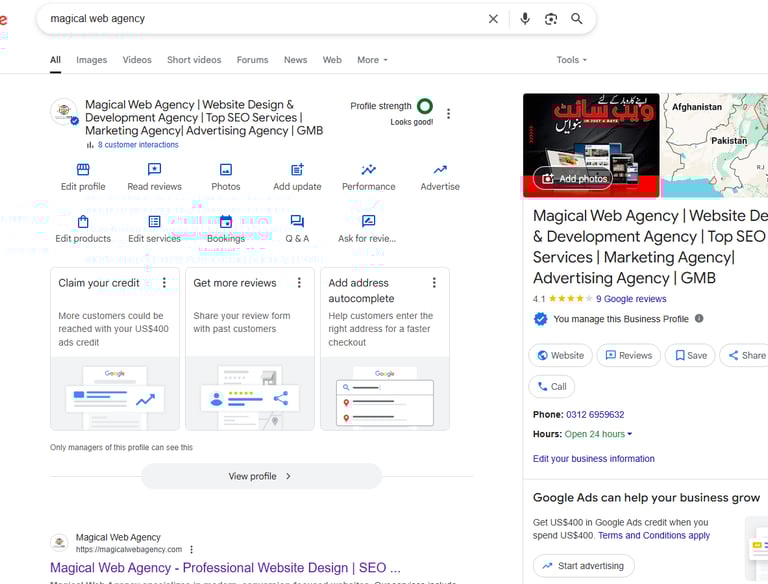This screenshot has width=768, height=584.
Task: Click Reviews button in knowledge panel
Action: click(x=628, y=356)
